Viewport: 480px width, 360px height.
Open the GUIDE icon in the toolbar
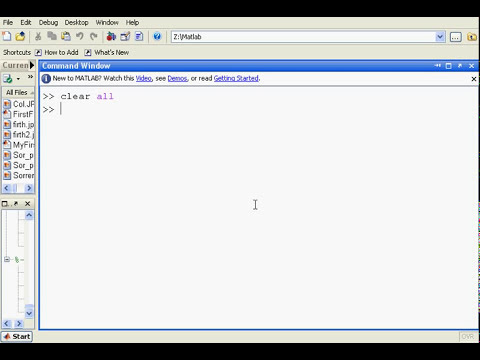point(125,36)
